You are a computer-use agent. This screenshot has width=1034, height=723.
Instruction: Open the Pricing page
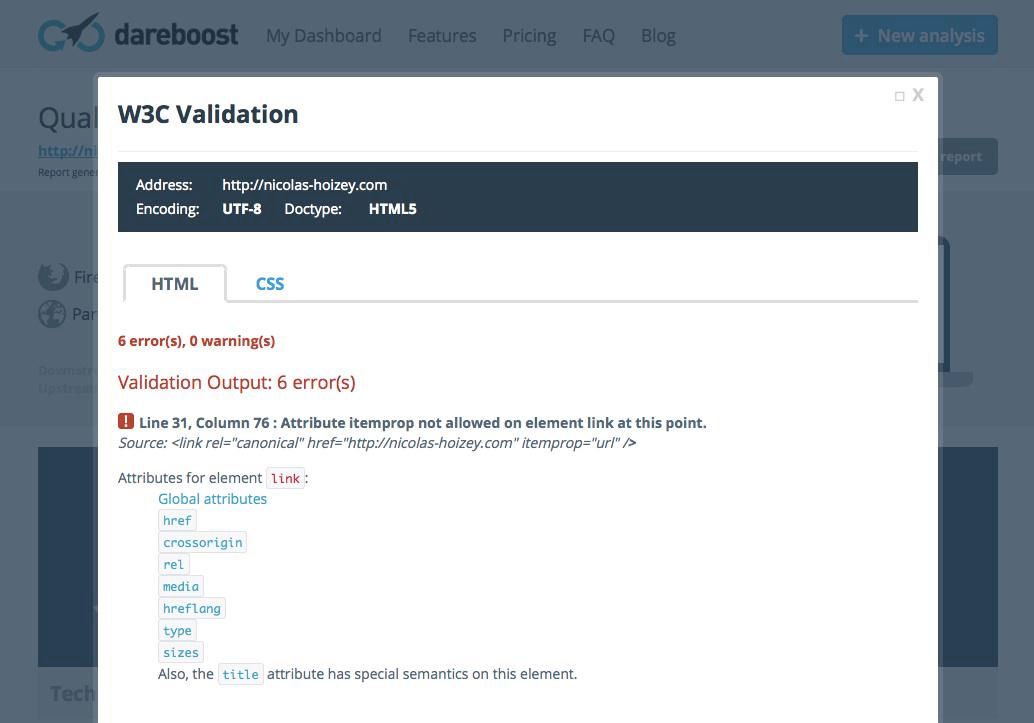point(529,36)
